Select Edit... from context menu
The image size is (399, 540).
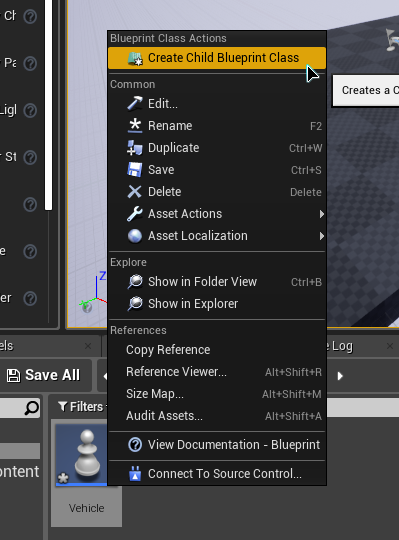click(217, 104)
